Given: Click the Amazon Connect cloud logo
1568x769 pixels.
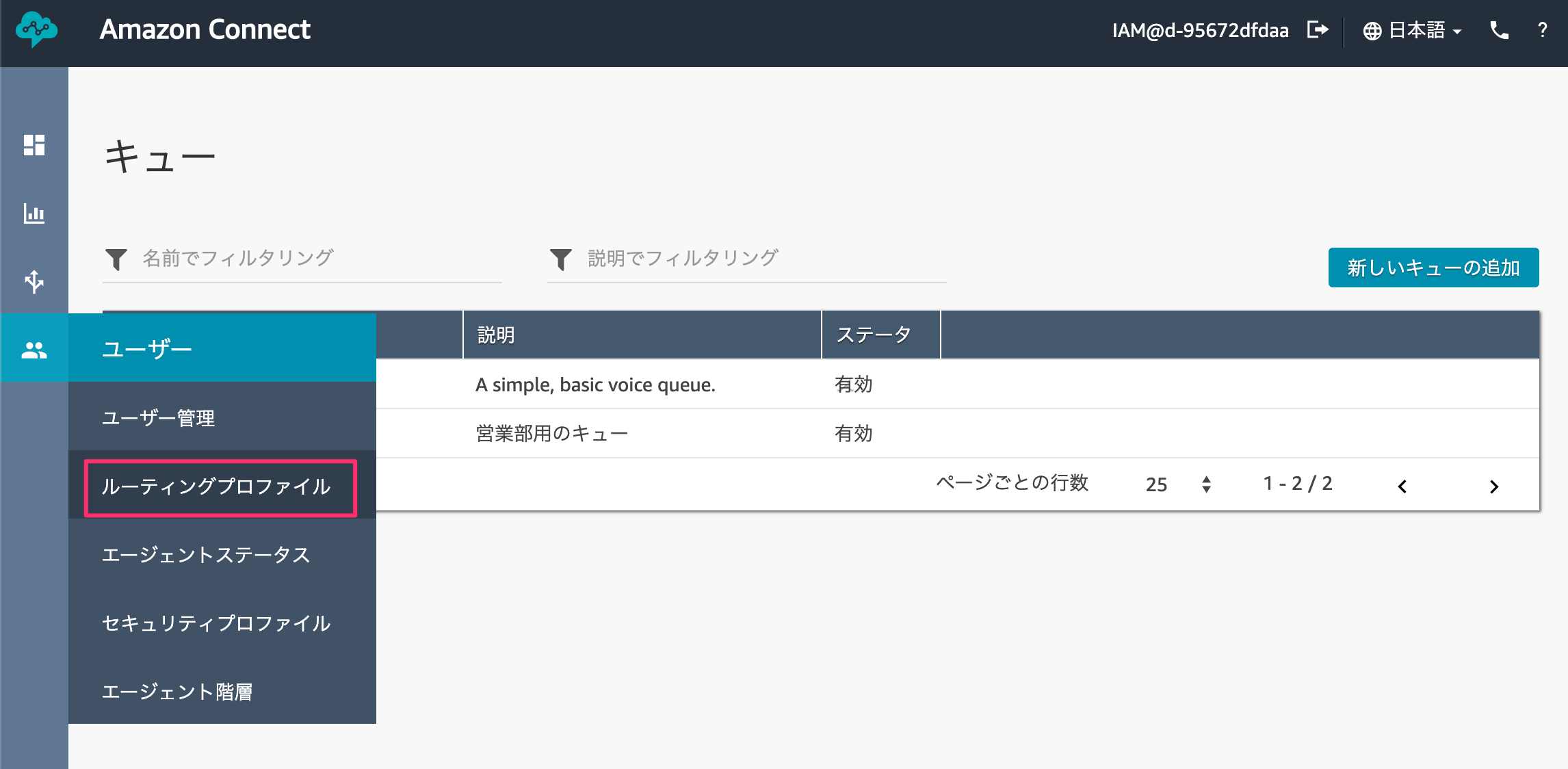Looking at the screenshot, I should [36, 30].
